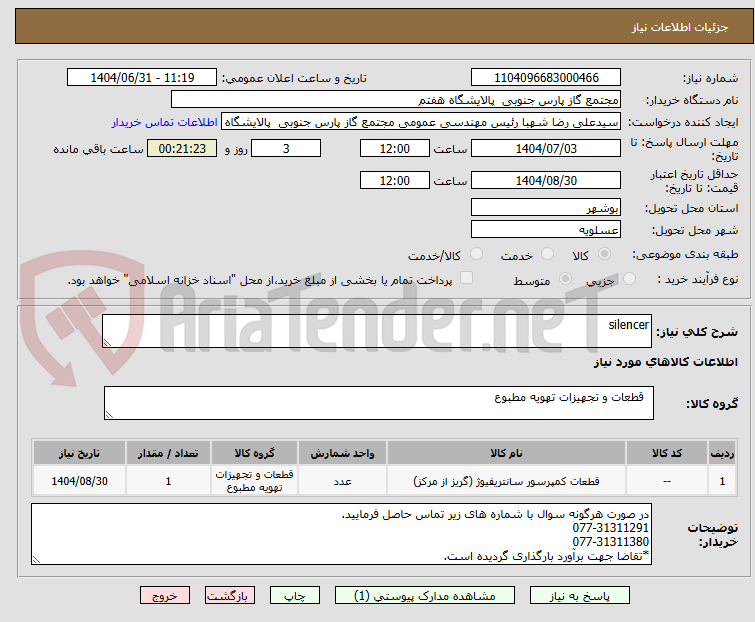Screen dimensions: 755x622
Task: Click the چاپ print button
Action: coord(294,596)
